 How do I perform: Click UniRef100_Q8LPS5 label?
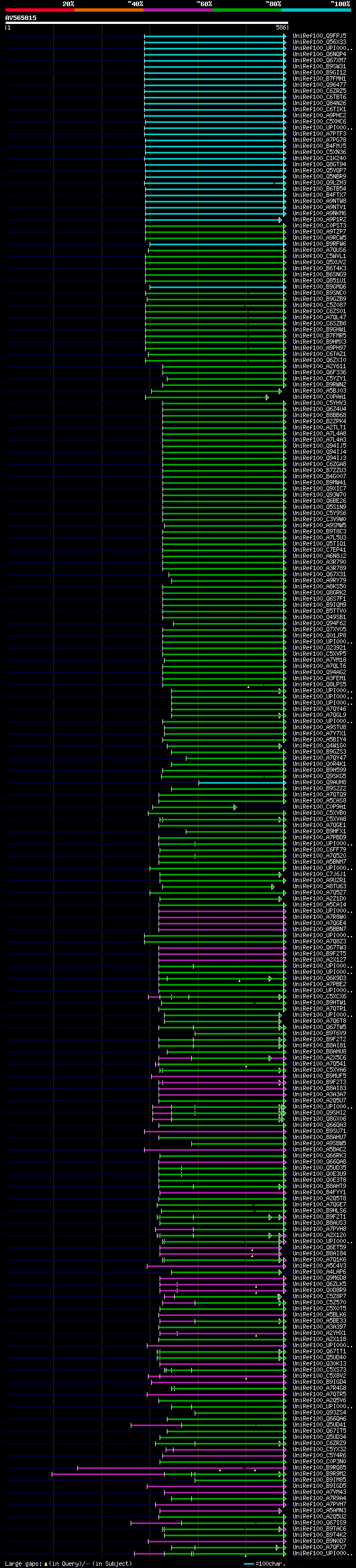coord(319,684)
